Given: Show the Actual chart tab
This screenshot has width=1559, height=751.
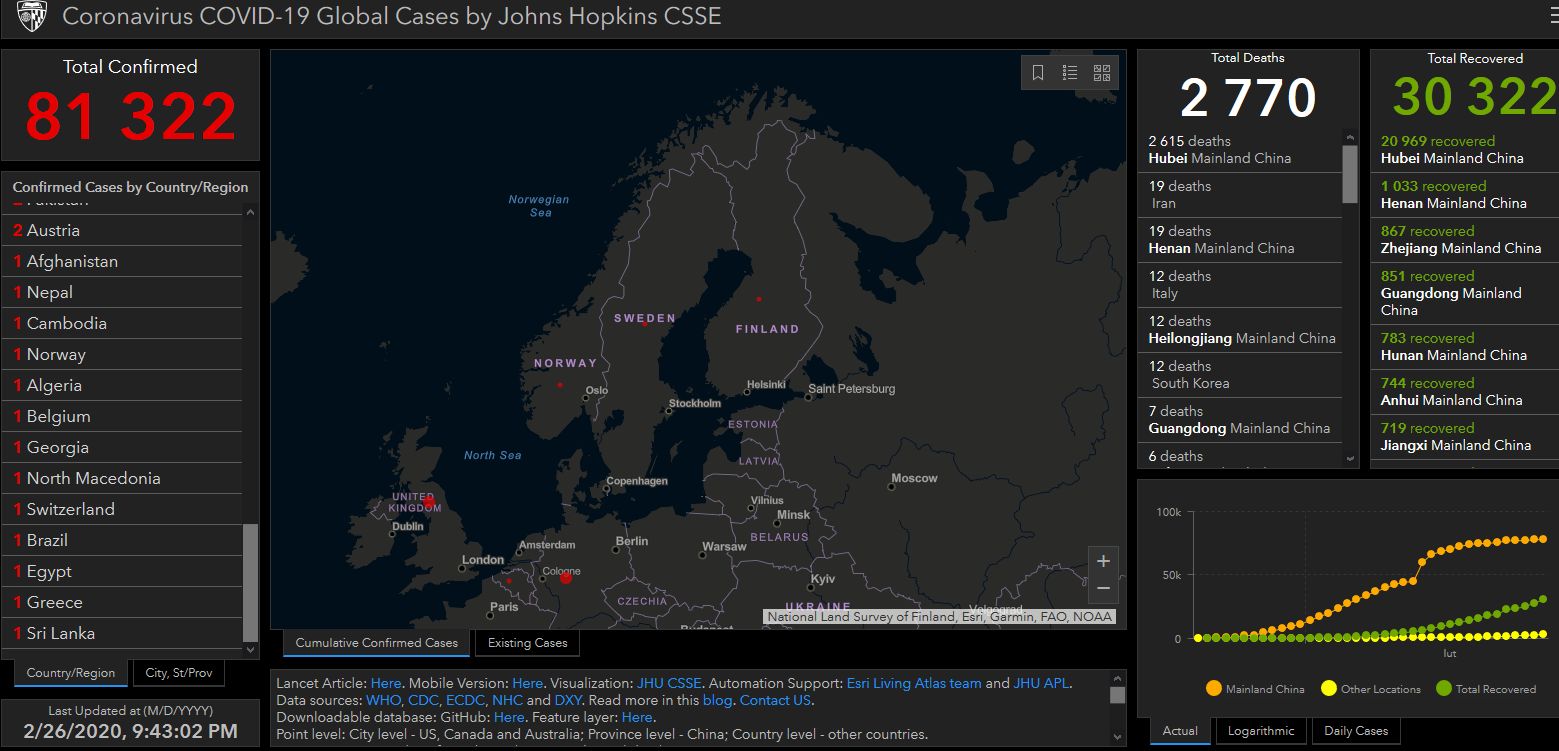Looking at the screenshot, I should pos(1180,731).
